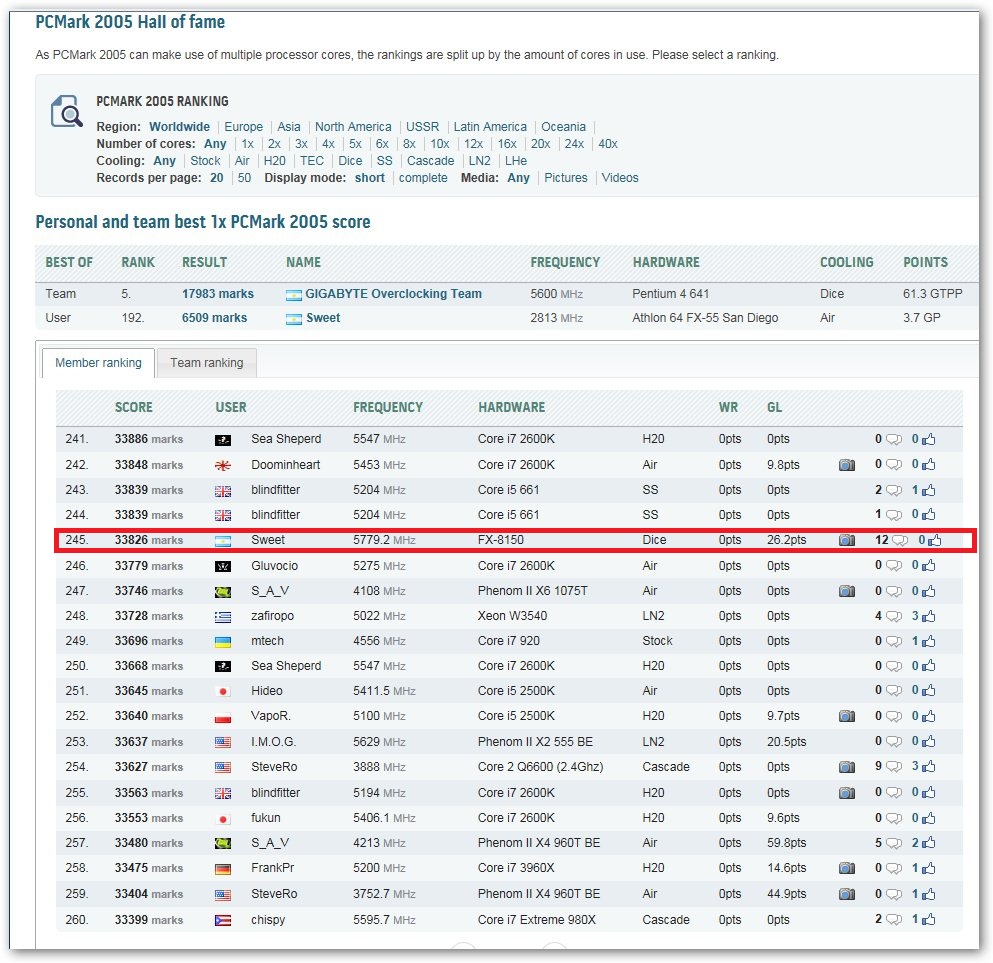Filter media by Pictures
Screen dimensions: 993x963
click(566, 178)
